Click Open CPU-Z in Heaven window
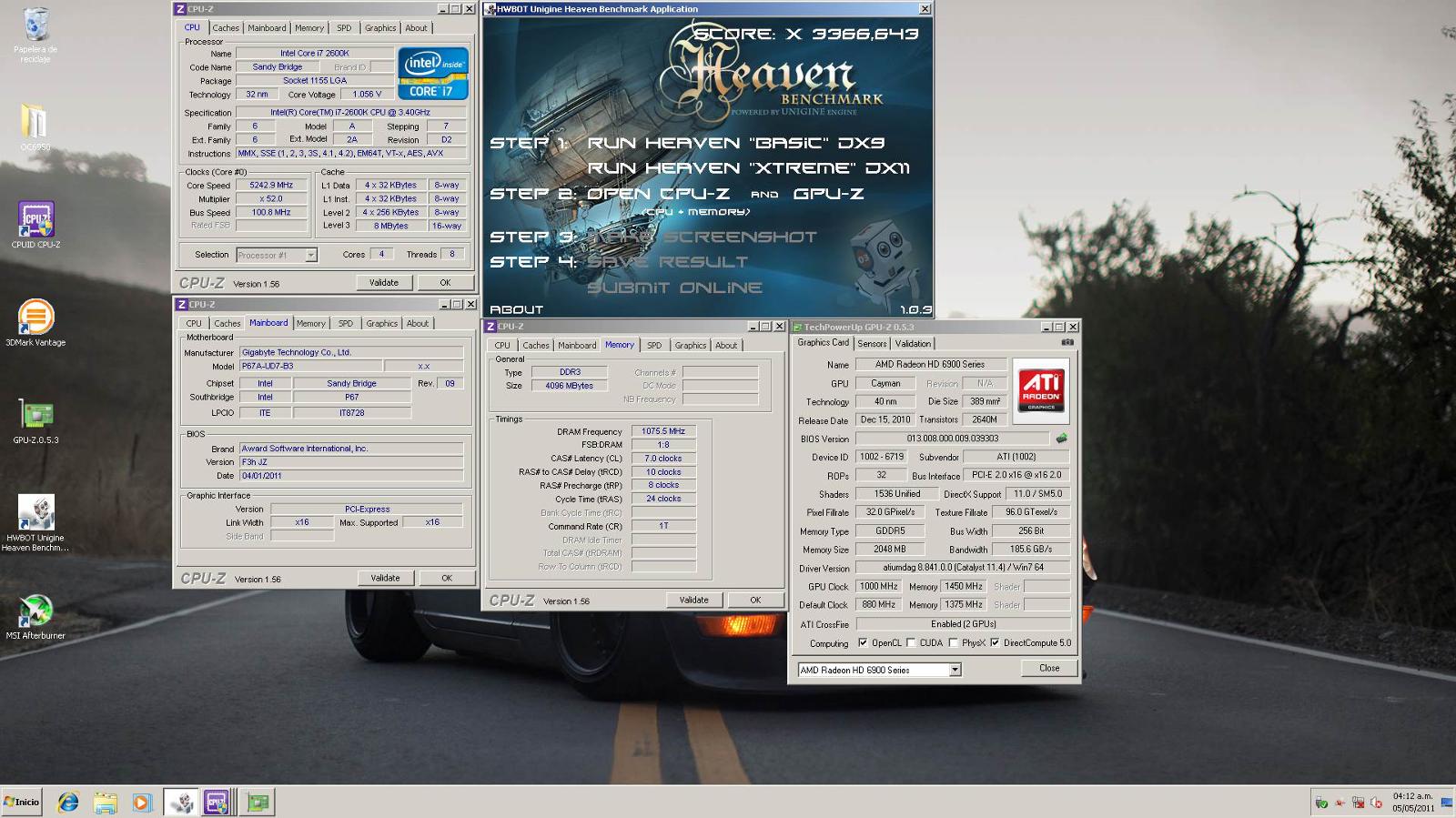The width and height of the screenshot is (1456, 818). pyautogui.click(x=658, y=194)
